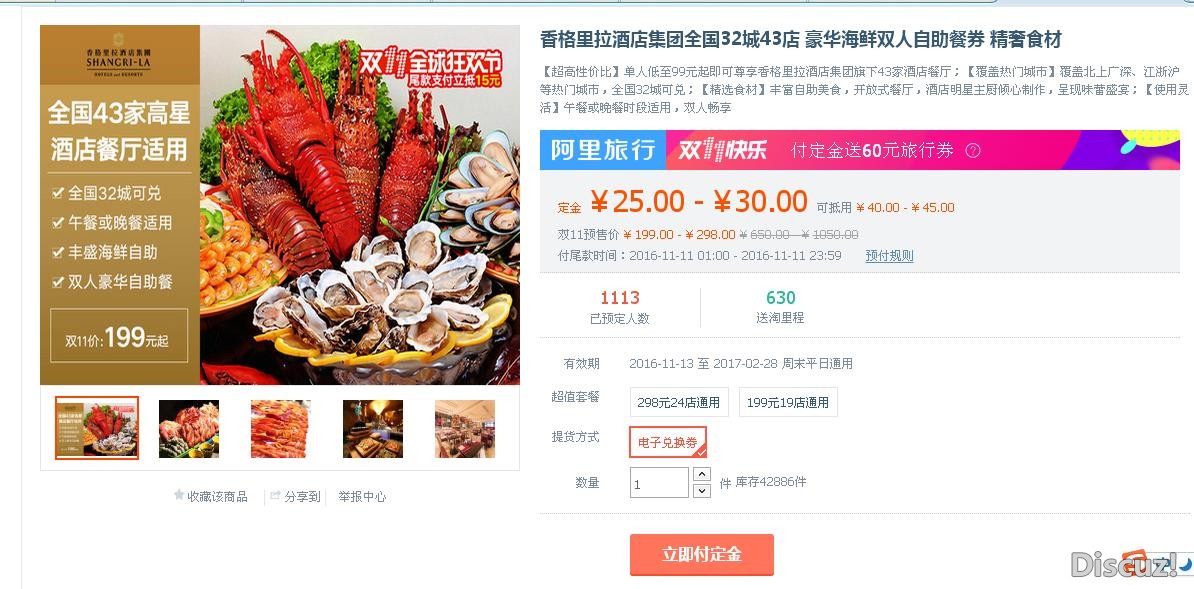
Task: Select the 298元24店通用 package option
Action: click(x=679, y=402)
